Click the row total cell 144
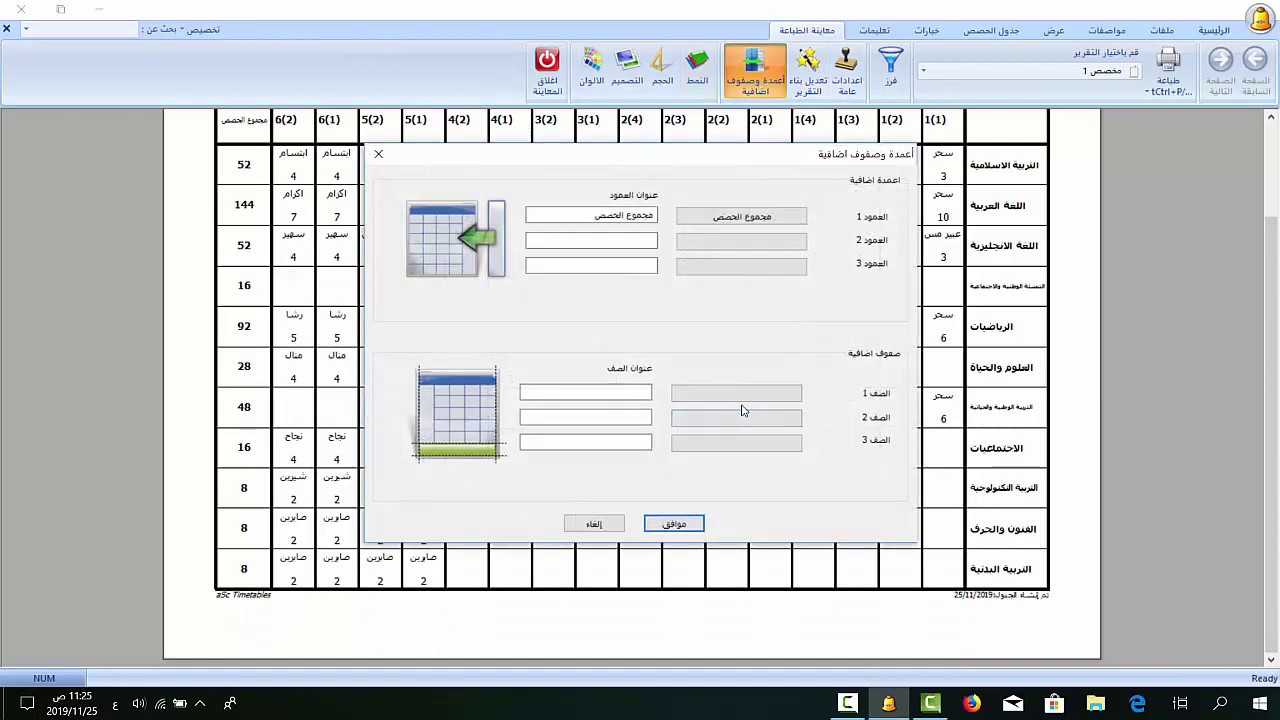The height and width of the screenshot is (720, 1280). [244, 204]
